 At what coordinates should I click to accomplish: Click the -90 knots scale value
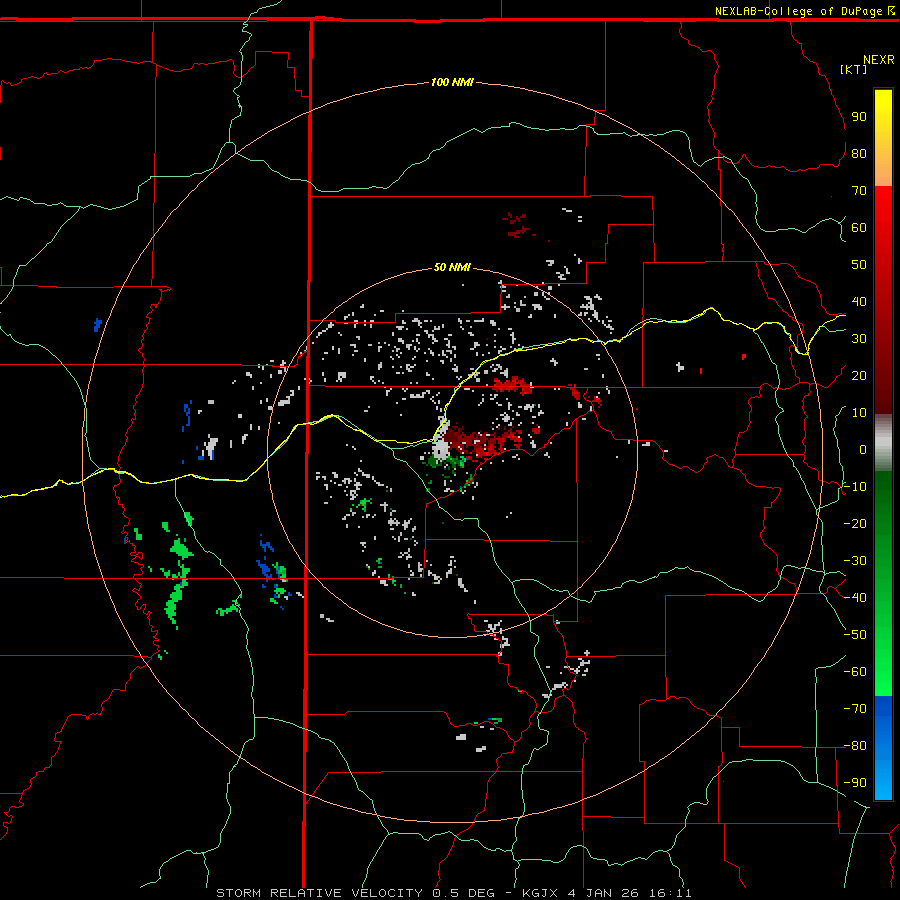(x=855, y=783)
